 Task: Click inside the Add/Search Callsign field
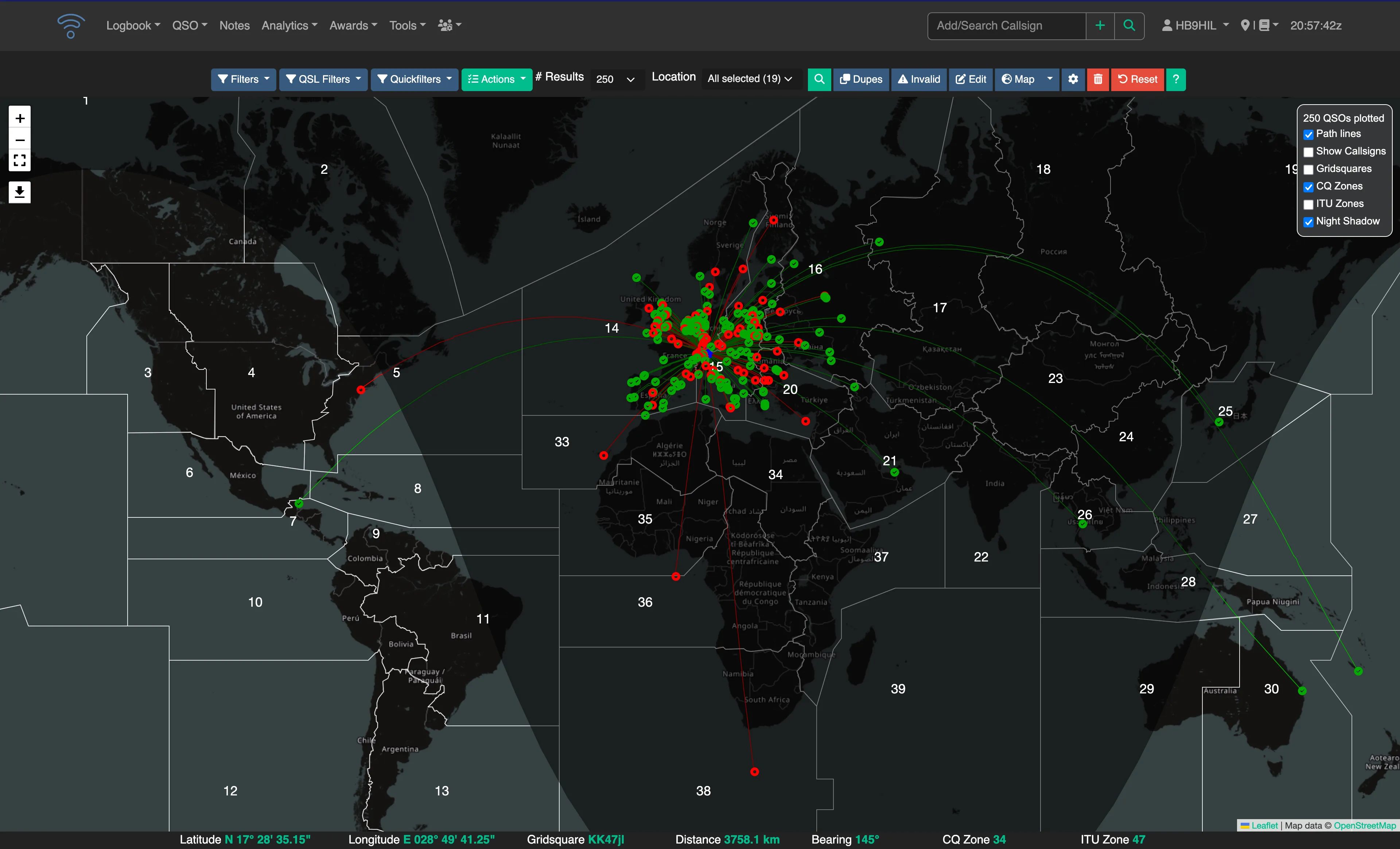point(1006,26)
